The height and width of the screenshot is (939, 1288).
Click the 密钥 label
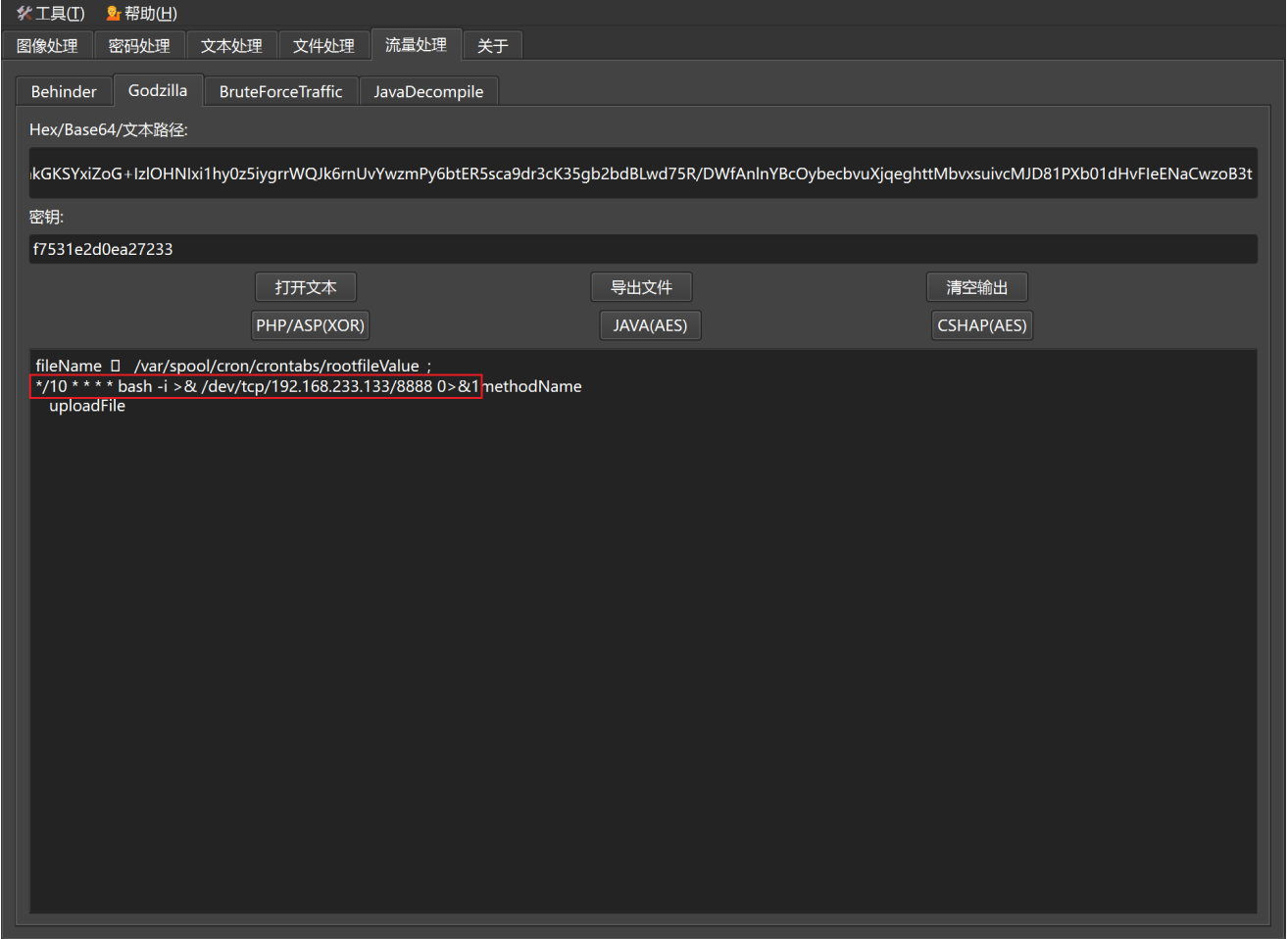pyautogui.click(x=46, y=217)
